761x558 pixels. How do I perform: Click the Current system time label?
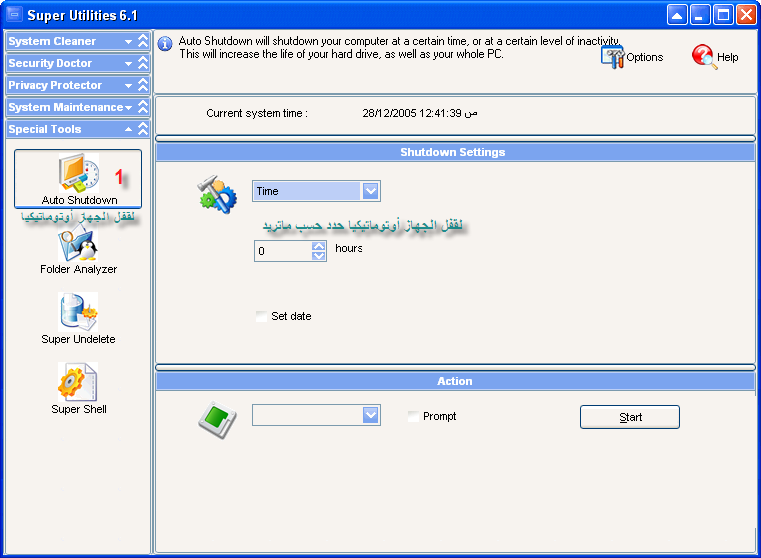(x=257, y=114)
